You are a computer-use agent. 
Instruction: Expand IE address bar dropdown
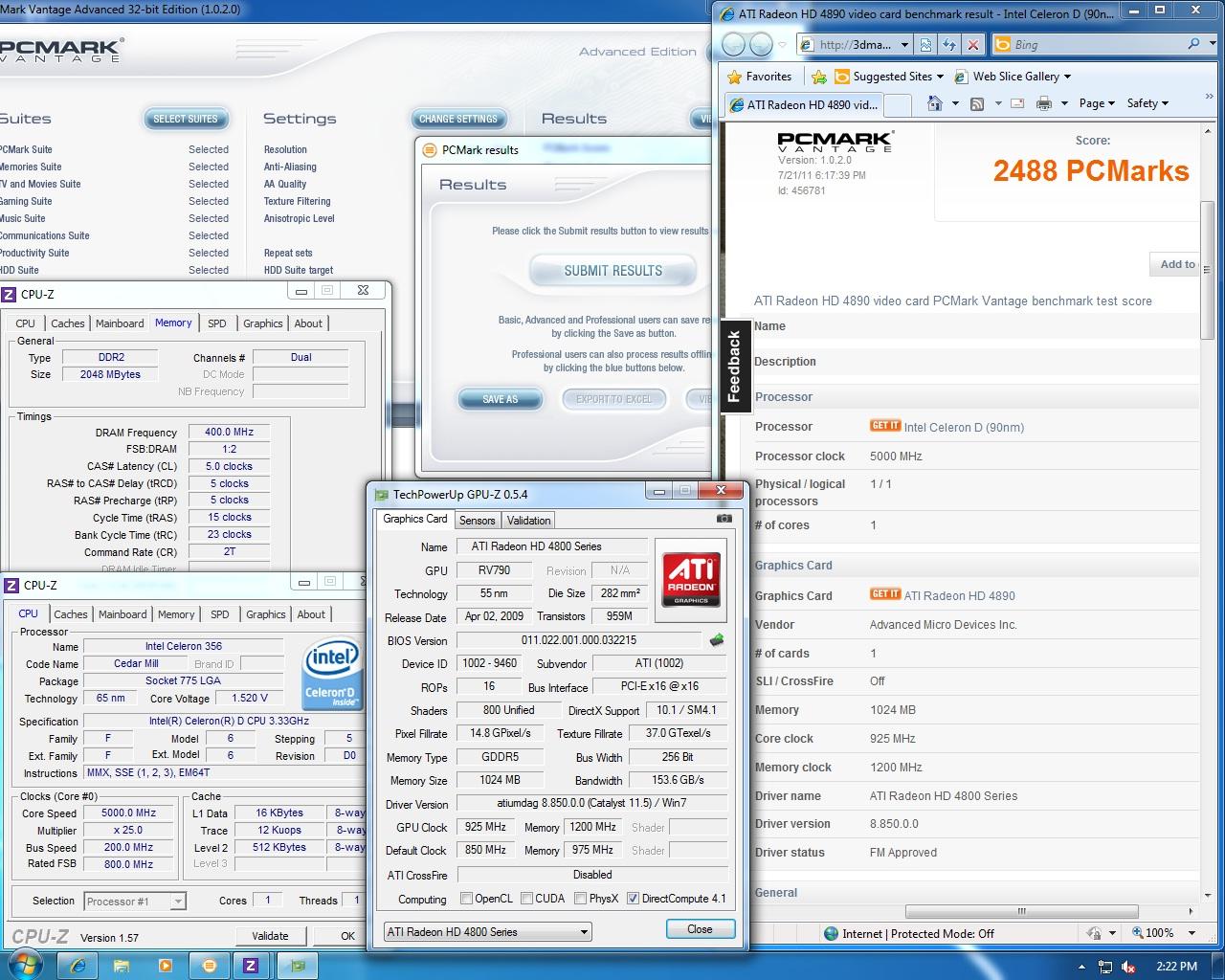pos(904,45)
